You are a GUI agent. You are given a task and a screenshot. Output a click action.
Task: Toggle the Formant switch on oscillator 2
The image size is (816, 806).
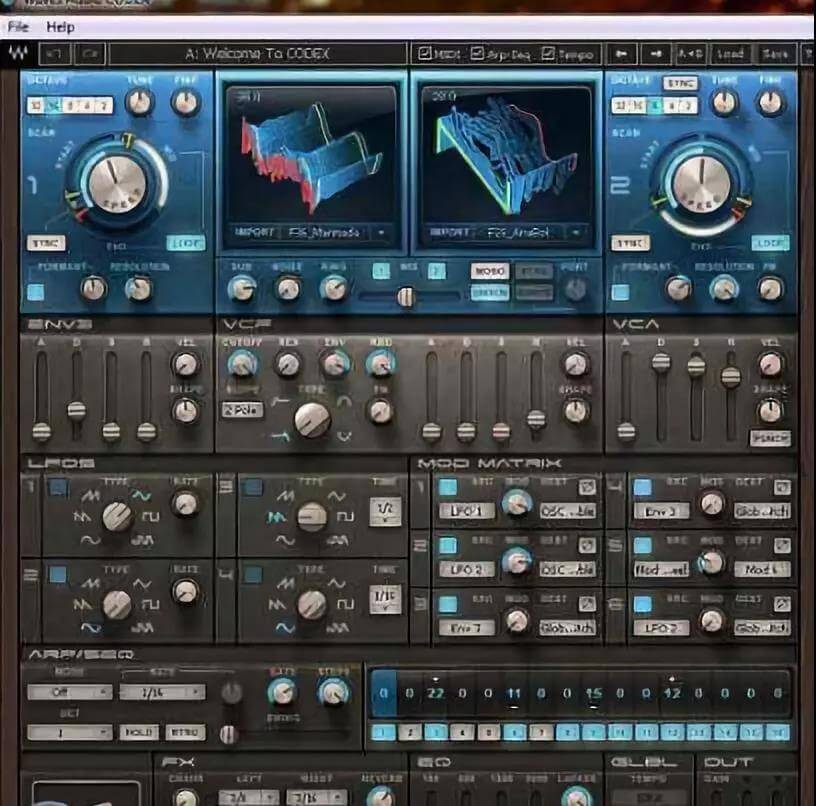(x=620, y=292)
